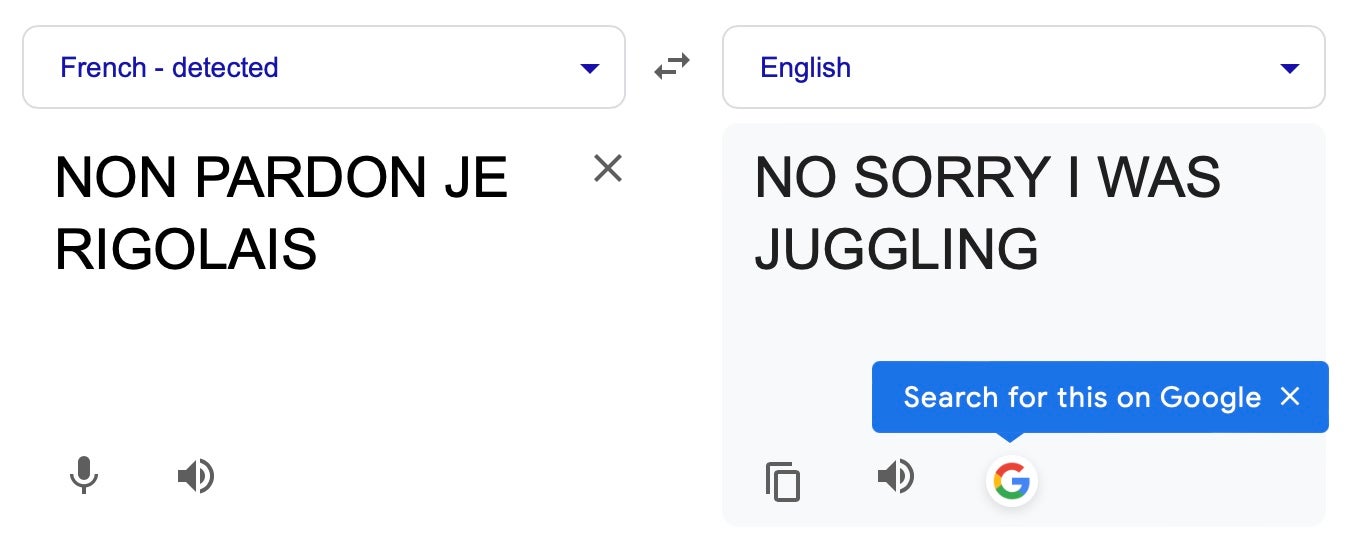1352x552 pixels.
Task: Place cursor on 'NON PARDON JE' line
Action: tap(281, 179)
